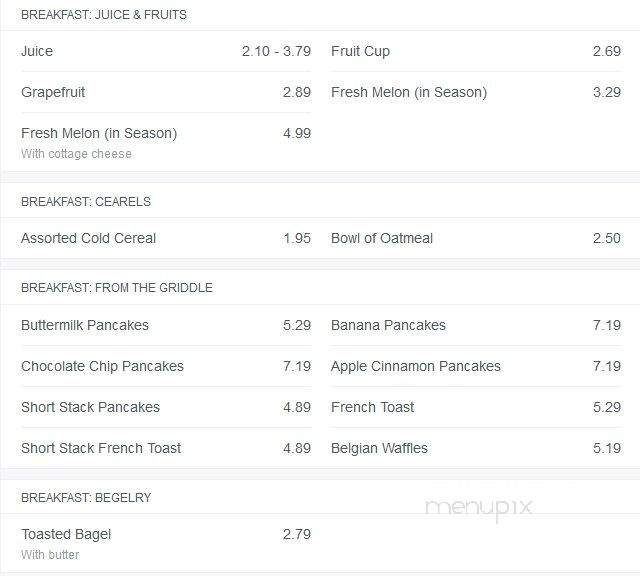This screenshot has width=640, height=576.
Task: Choose Belgian Waffles
Action: 476,448
